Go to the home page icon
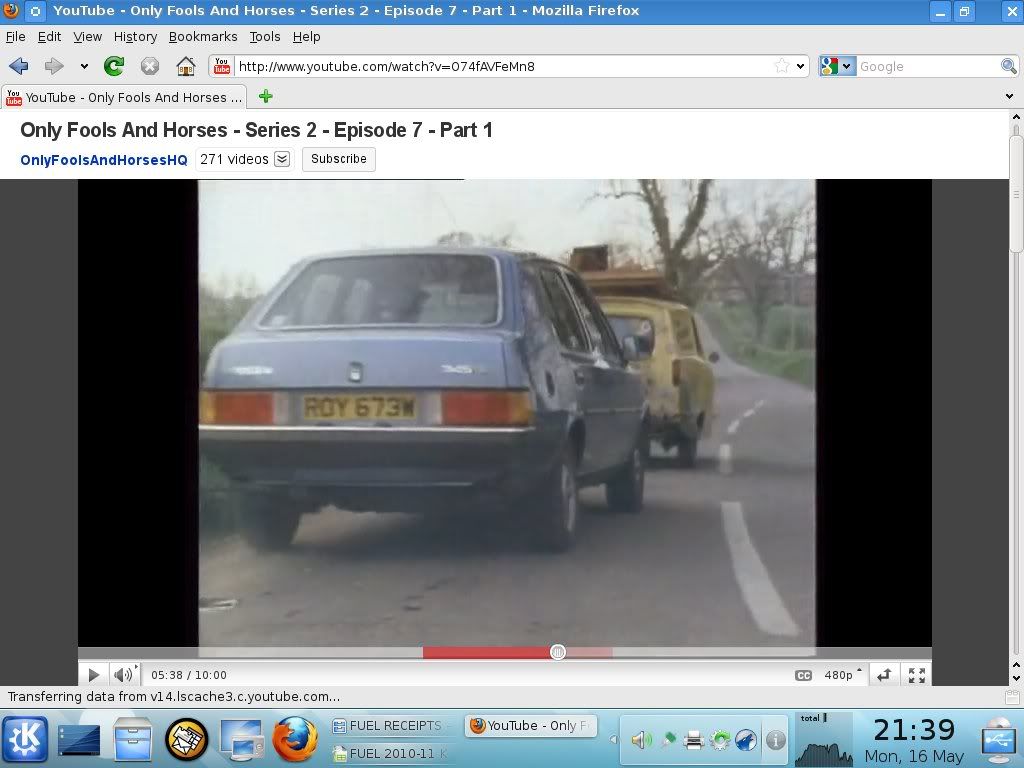This screenshot has width=1024, height=768. point(186,66)
